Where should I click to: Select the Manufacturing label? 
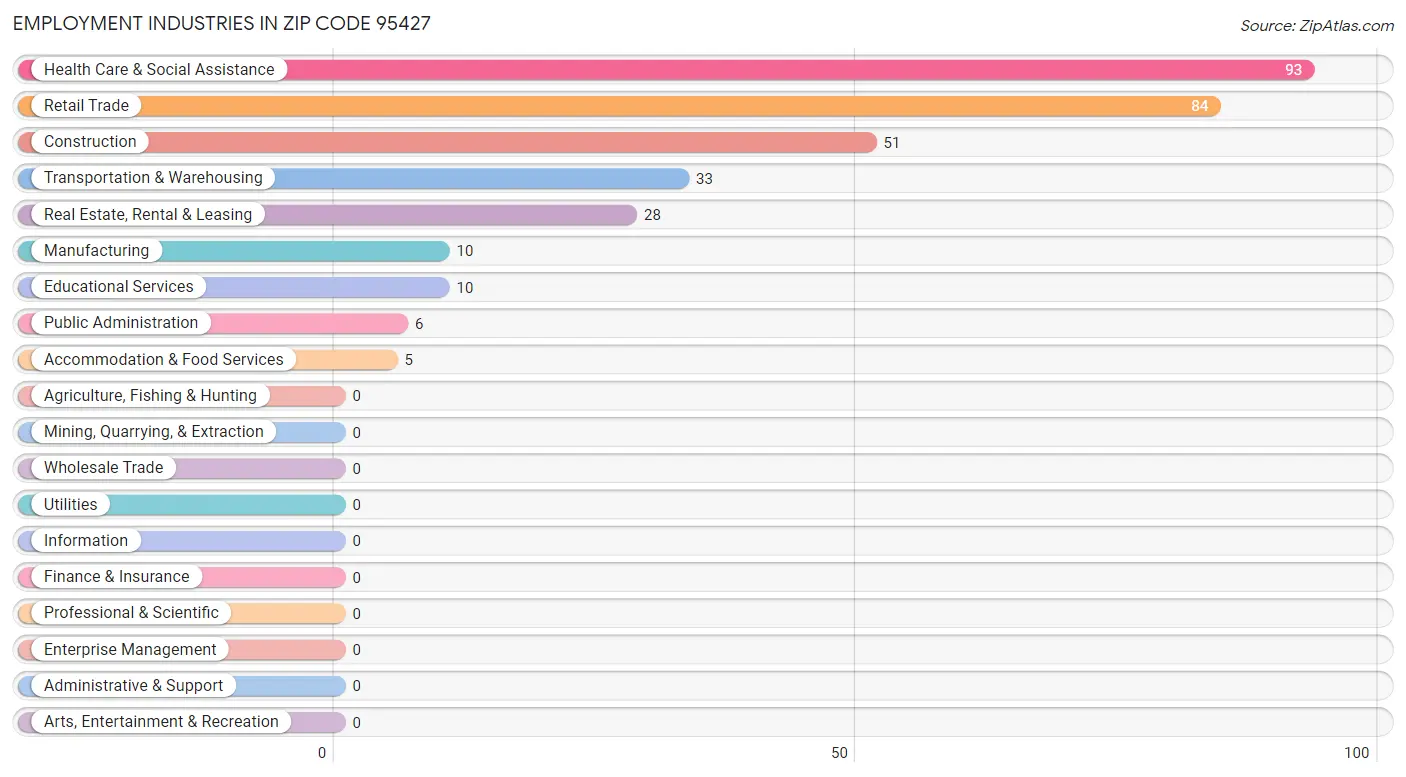[96, 250]
